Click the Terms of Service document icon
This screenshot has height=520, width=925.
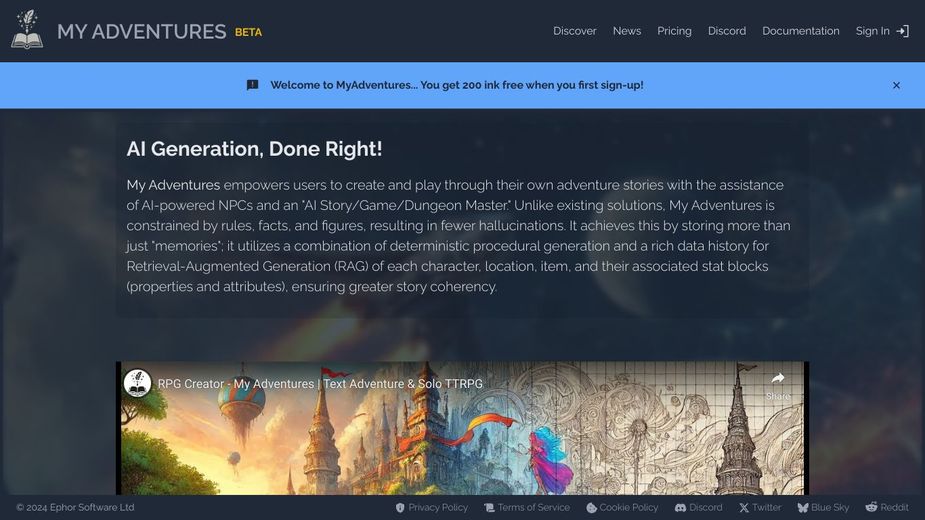[x=489, y=508]
